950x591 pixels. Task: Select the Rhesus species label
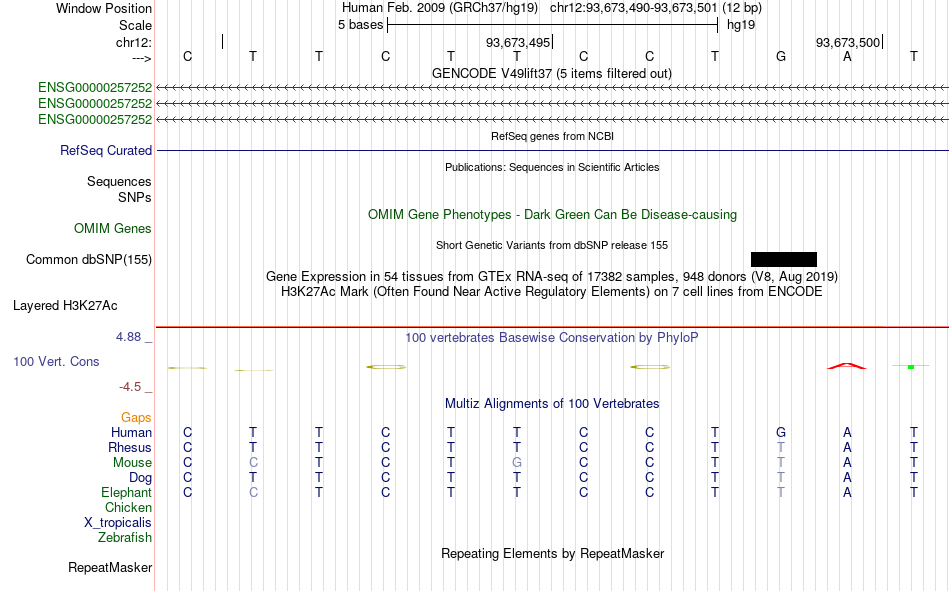click(130, 447)
